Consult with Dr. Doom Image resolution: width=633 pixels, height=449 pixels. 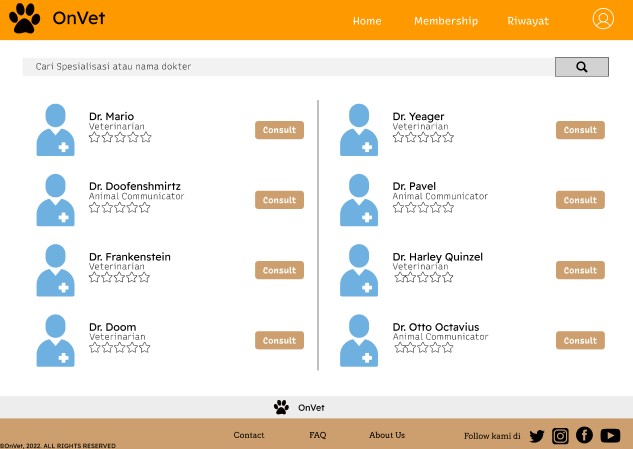pos(279,340)
